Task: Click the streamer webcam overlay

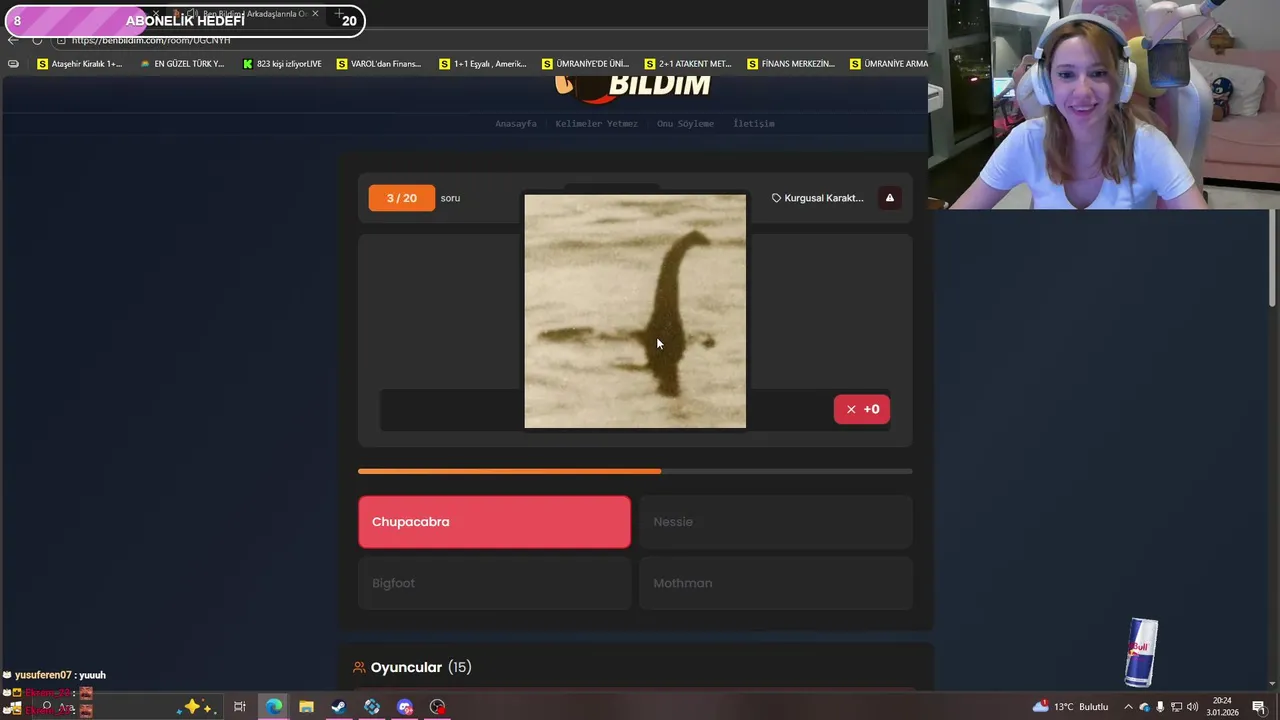Action: (x=1104, y=104)
